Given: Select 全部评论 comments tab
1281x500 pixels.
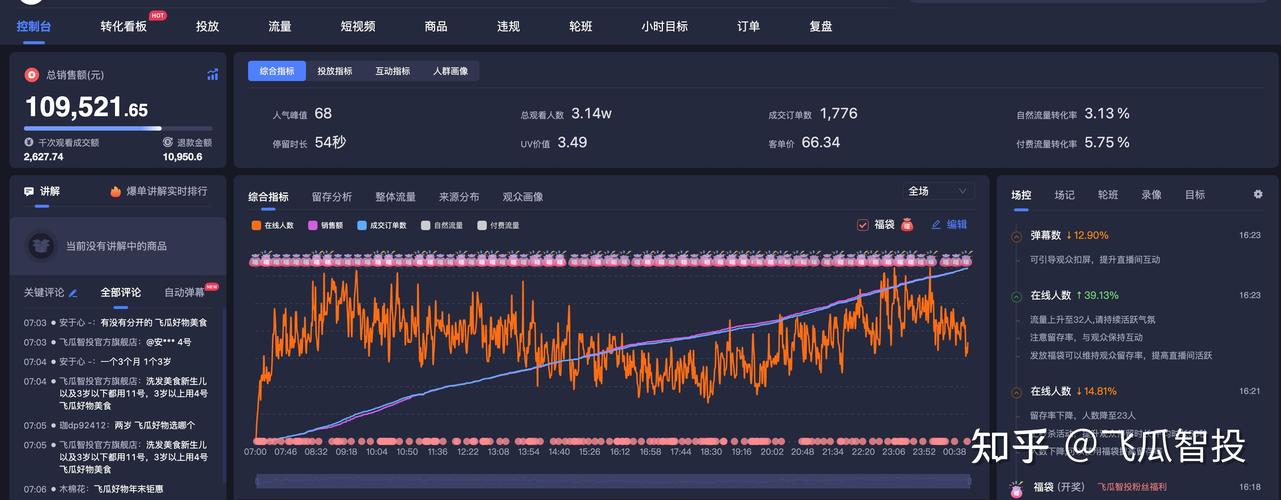Looking at the screenshot, I should click(x=121, y=293).
